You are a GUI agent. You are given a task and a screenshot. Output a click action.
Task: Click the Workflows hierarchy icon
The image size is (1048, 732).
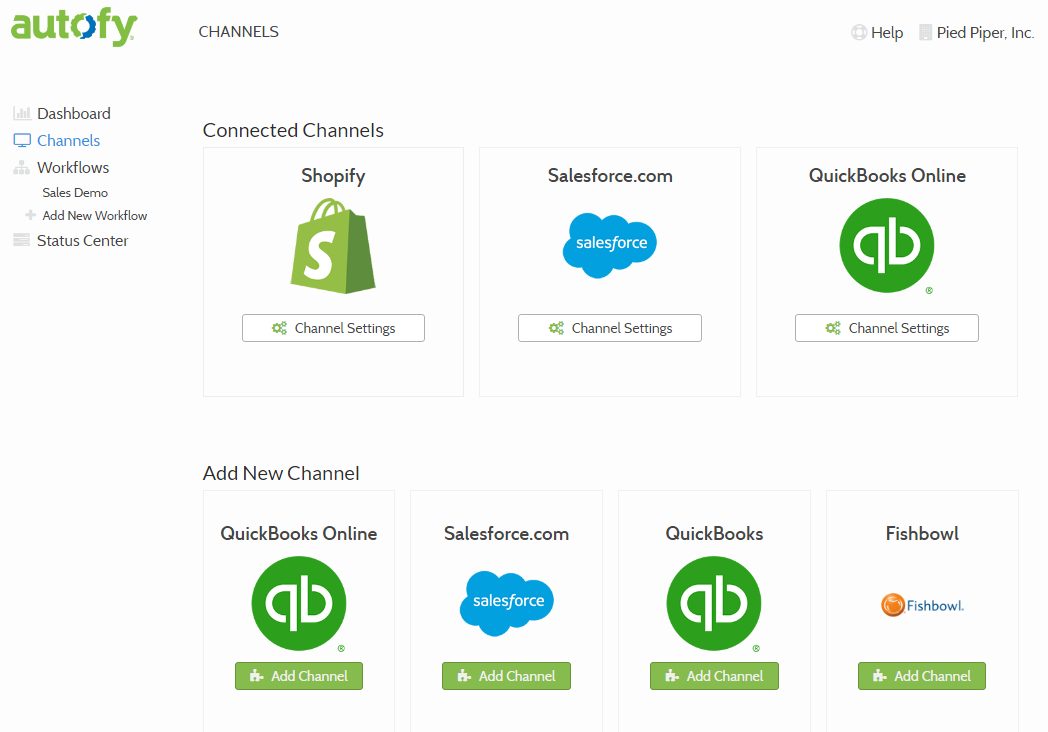click(21, 168)
